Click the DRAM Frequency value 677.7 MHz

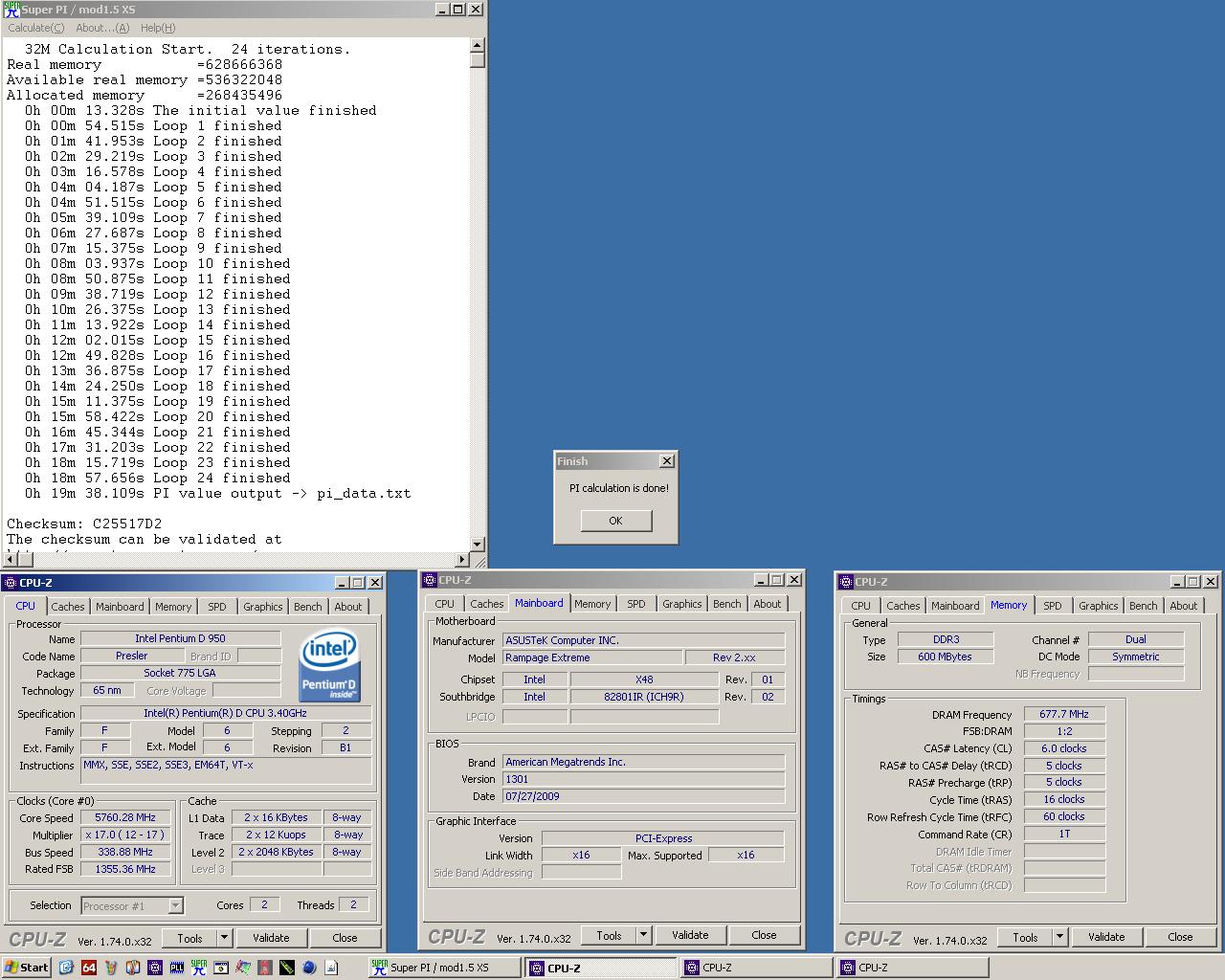[1064, 714]
